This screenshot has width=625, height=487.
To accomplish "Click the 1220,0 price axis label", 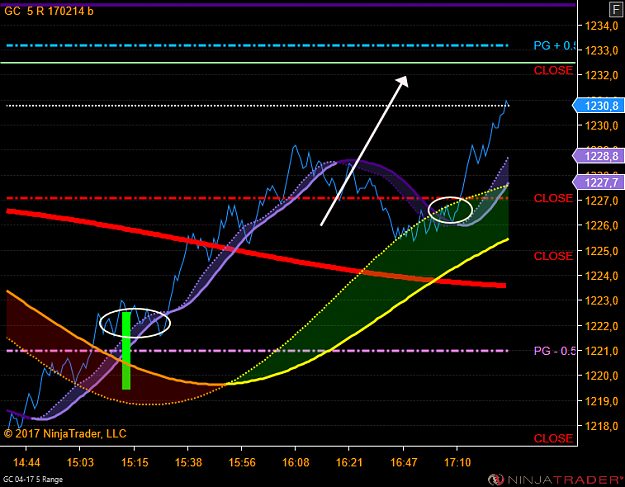I will tap(601, 376).
